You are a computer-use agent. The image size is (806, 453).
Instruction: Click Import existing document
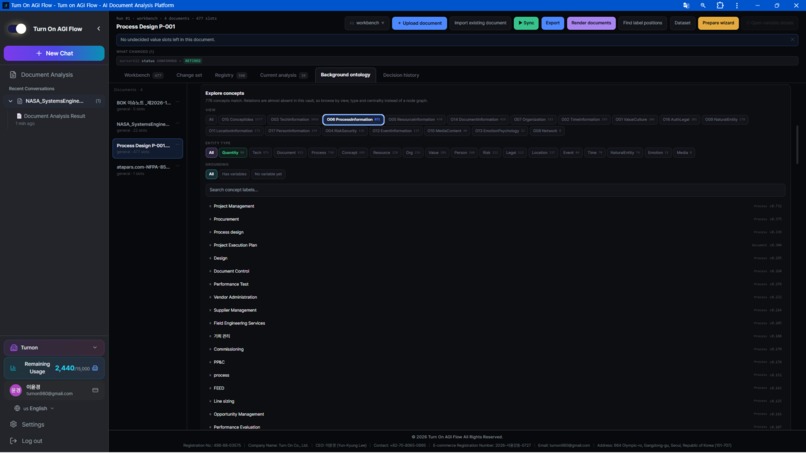(x=480, y=23)
